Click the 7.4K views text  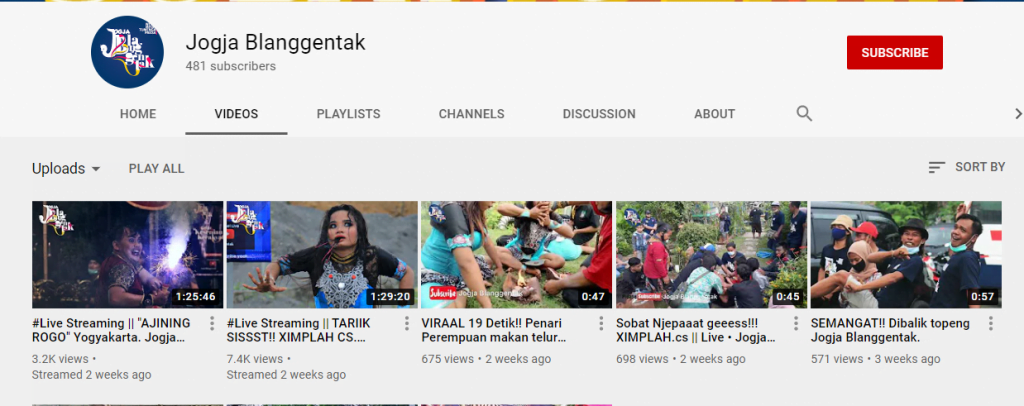pyautogui.click(x=255, y=359)
